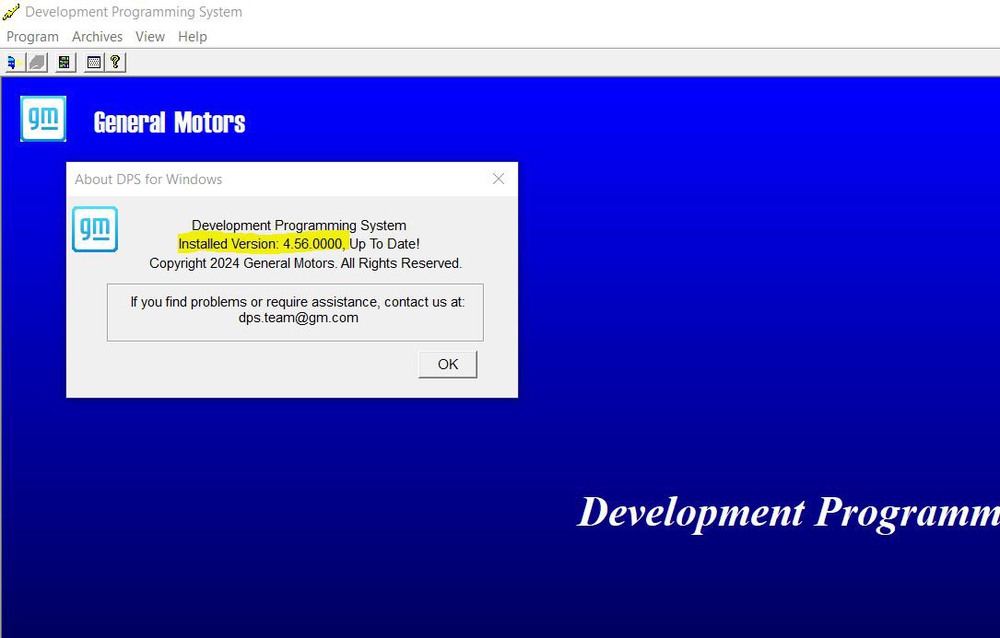Click the Development Programming banner text
Viewport: 1000px width, 638px height.
[788, 514]
